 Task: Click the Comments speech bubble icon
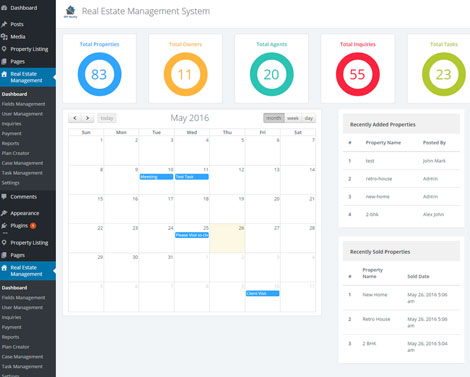(x=4, y=197)
